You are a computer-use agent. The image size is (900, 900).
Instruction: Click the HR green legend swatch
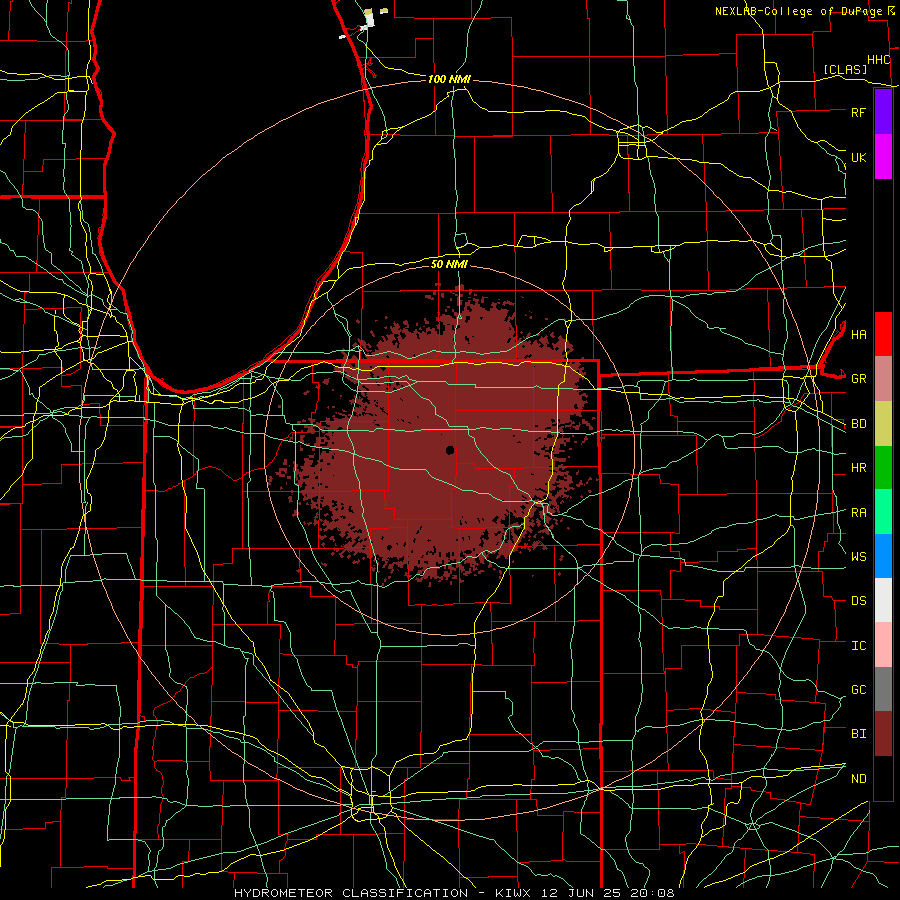click(883, 468)
